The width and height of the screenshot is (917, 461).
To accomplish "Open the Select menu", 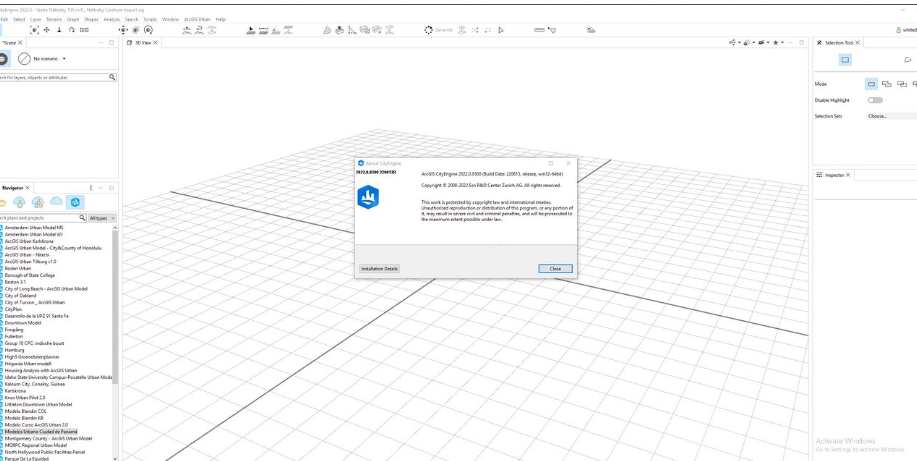I will (19, 19).
